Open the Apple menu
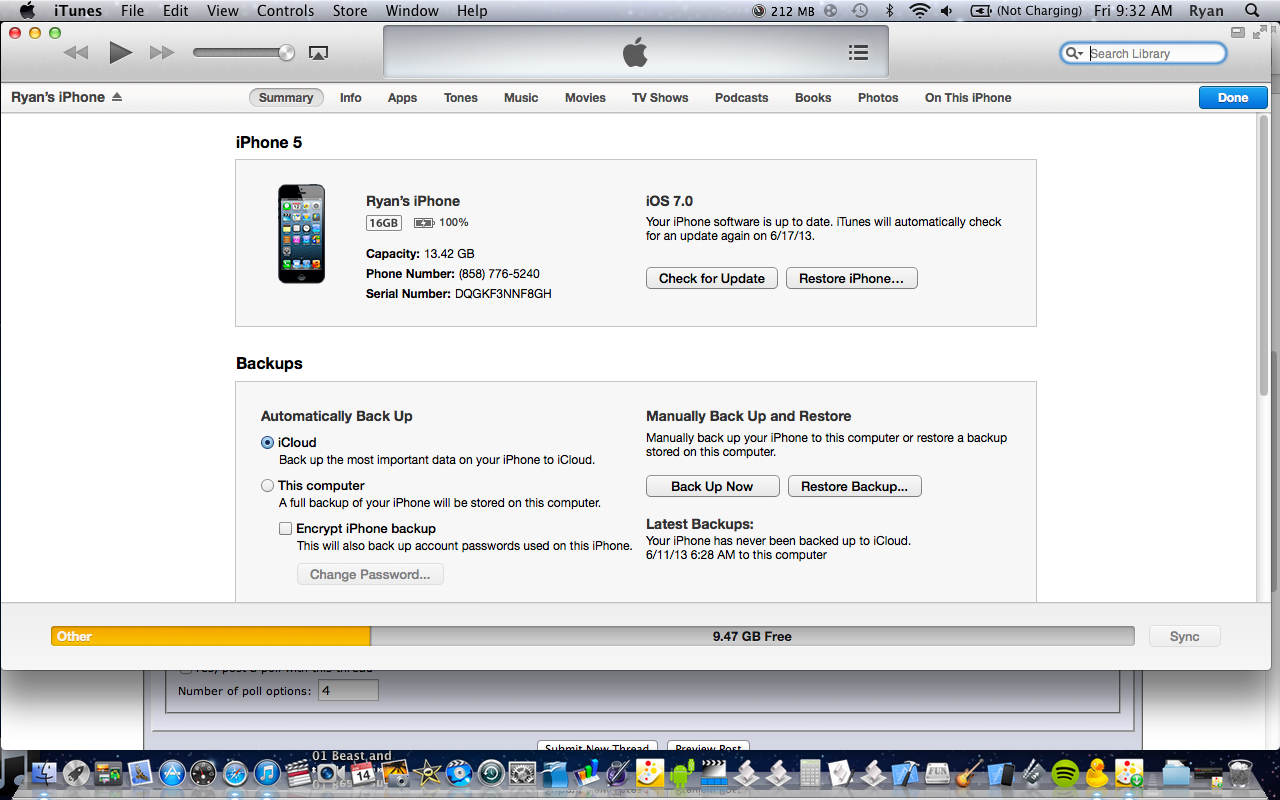Image resolution: width=1280 pixels, height=800 pixels. coord(28,11)
